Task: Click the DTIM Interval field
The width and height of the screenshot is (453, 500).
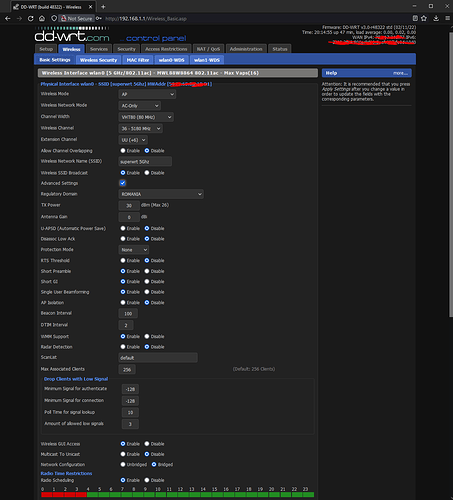Action: point(126,325)
